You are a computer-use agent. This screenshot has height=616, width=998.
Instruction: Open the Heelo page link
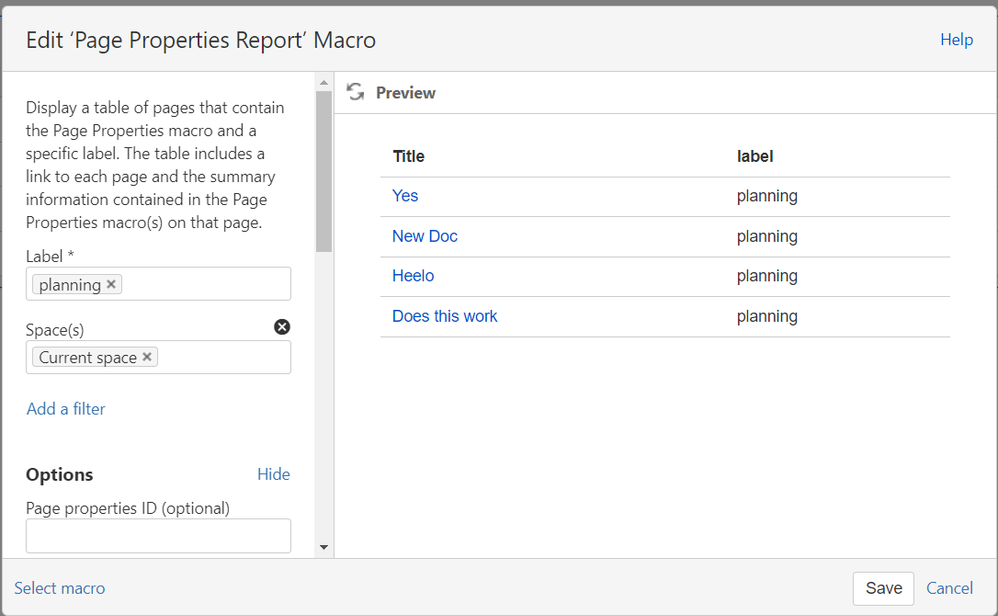[413, 276]
